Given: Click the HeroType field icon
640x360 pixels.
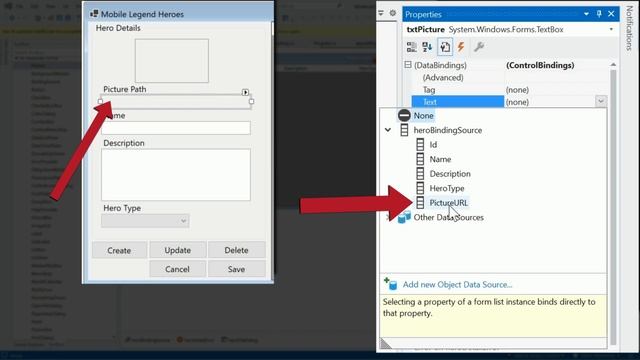Looking at the screenshot, I should point(420,188).
